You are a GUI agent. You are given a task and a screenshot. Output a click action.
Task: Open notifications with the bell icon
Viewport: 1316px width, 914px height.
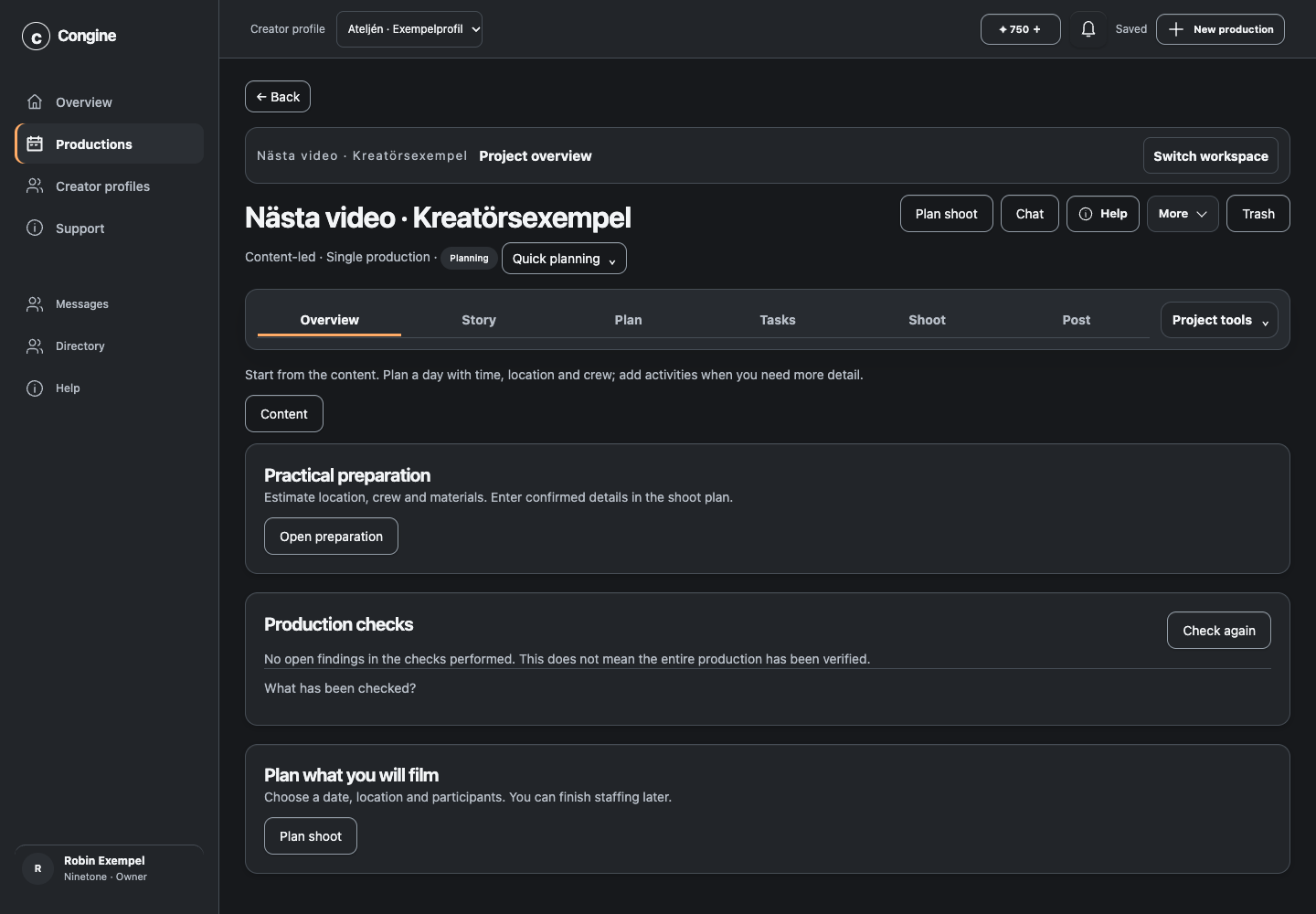pos(1088,29)
